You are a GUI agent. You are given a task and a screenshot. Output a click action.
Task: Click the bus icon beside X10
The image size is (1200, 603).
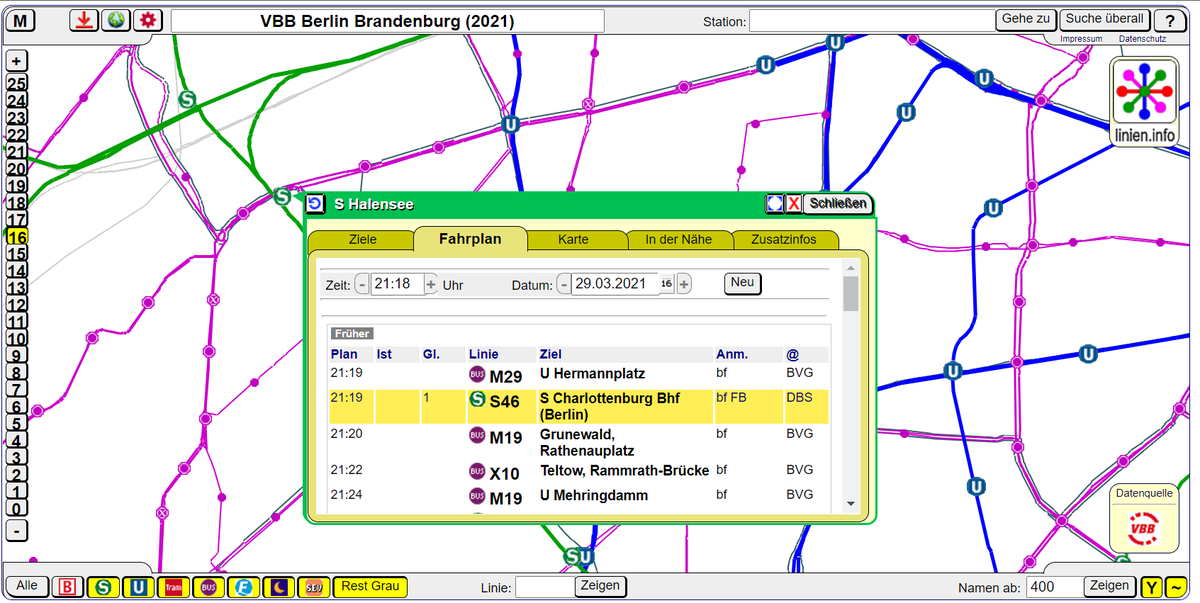pyautogui.click(x=477, y=472)
